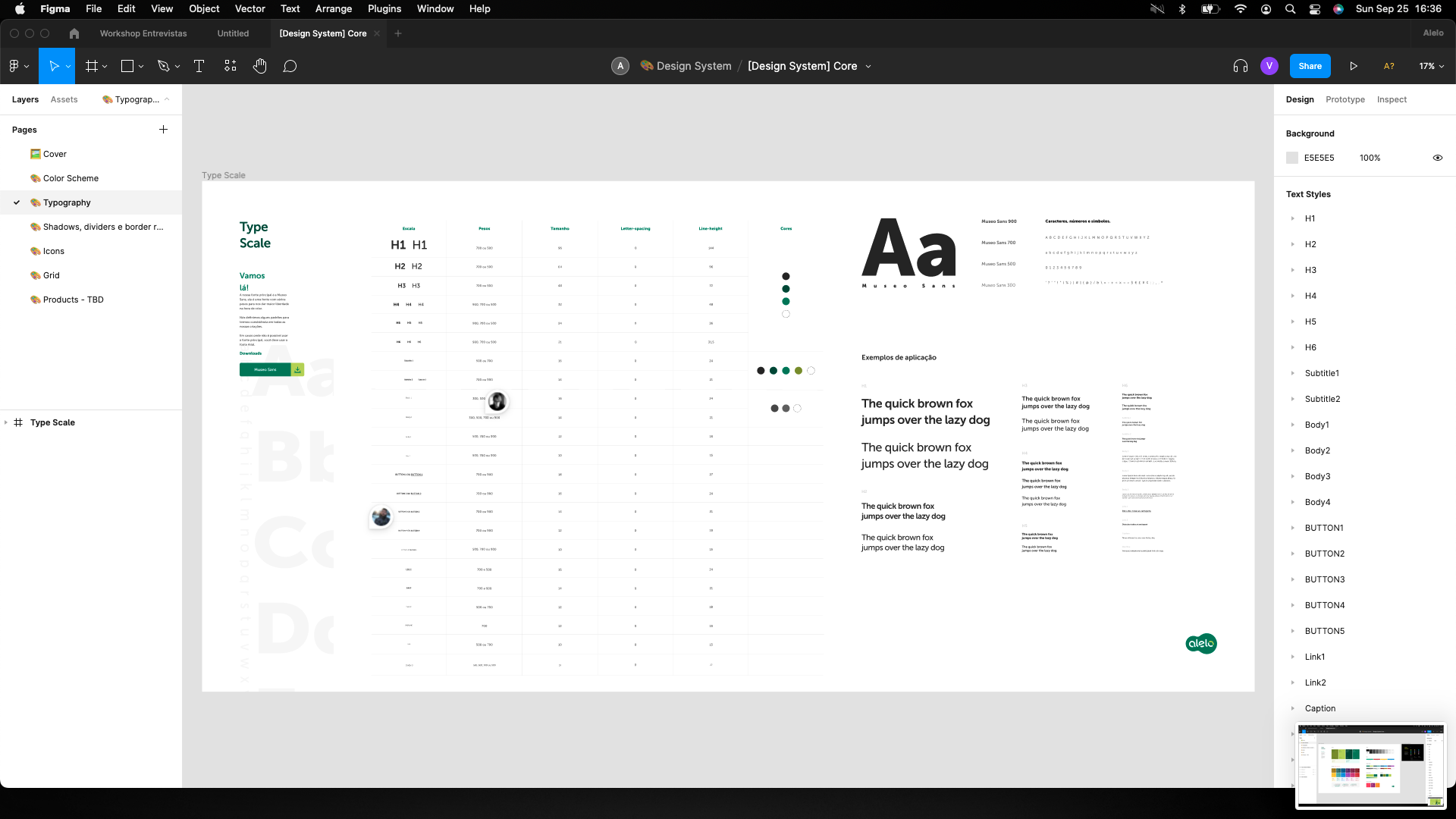The height and width of the screenshot is (819, 1456).
Task: Open the Plugins menu
Action: tap(384, 9)
